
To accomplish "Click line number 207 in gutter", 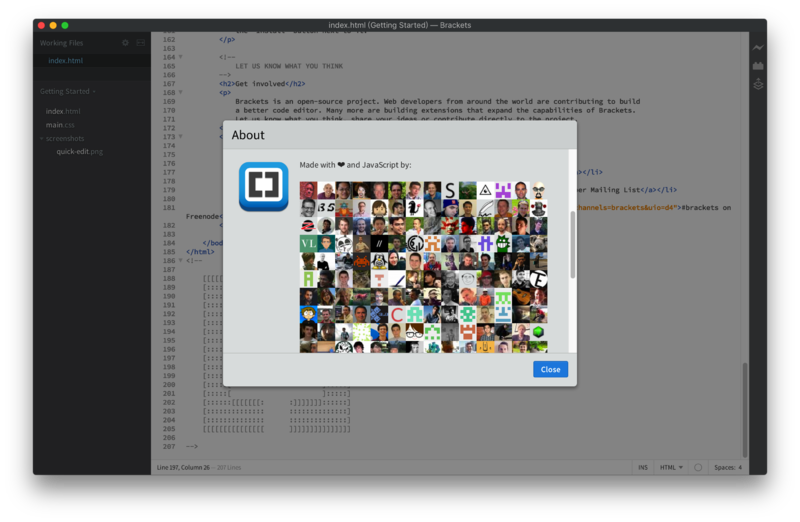I will [x=169, y=446].
